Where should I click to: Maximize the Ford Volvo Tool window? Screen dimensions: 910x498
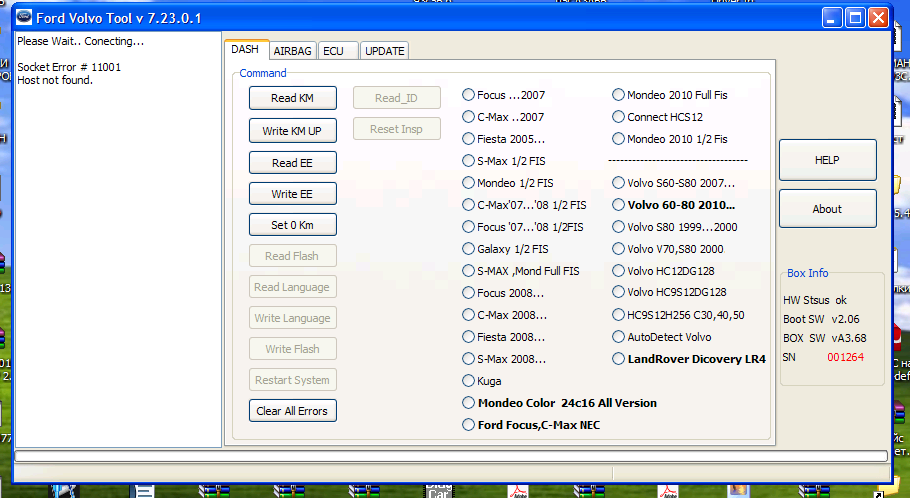coord(855,18)
